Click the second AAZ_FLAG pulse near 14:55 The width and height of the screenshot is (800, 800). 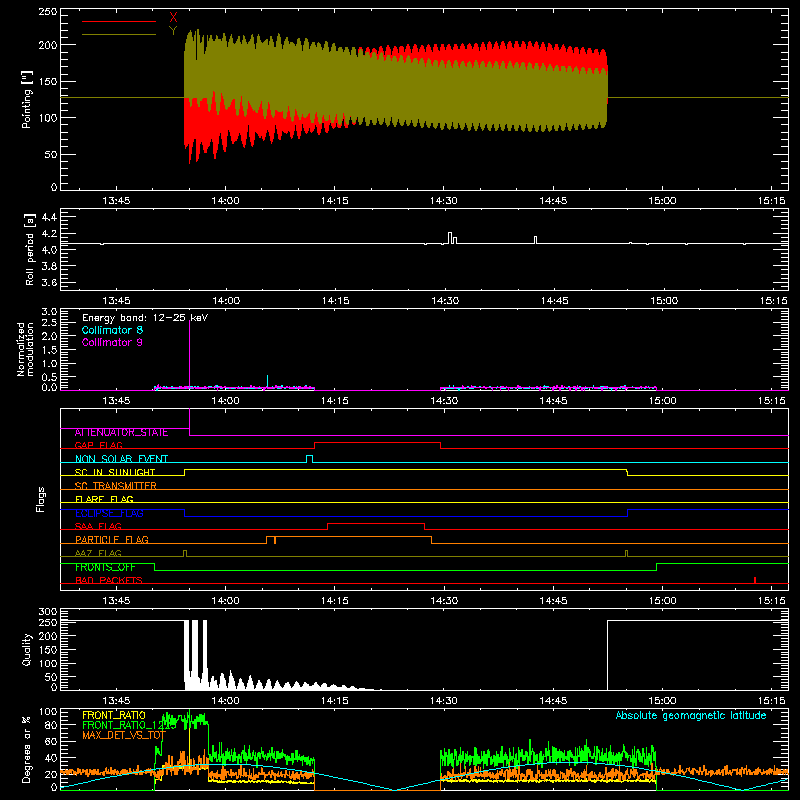(627, 553)
